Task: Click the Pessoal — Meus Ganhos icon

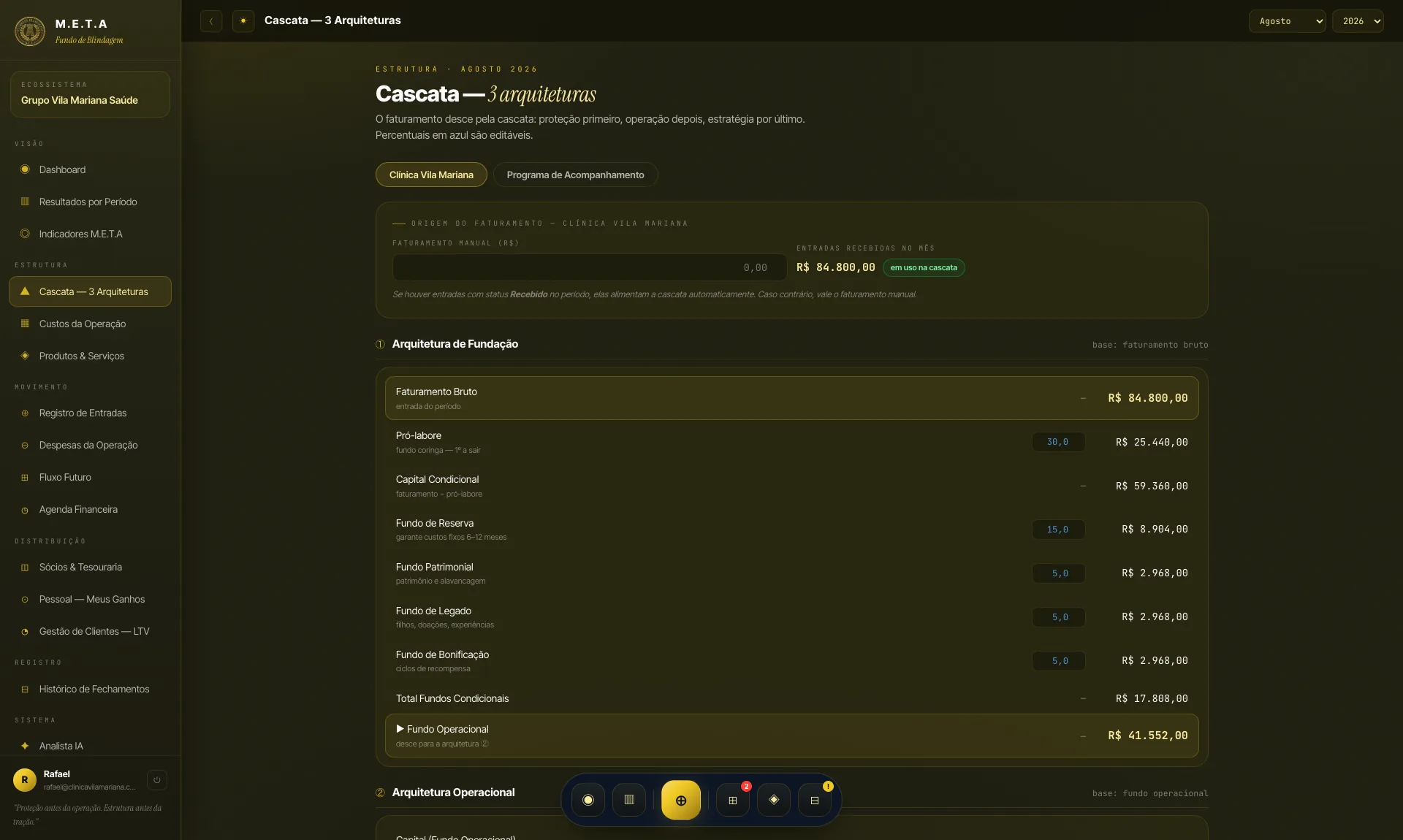Action: pos(25,600)
